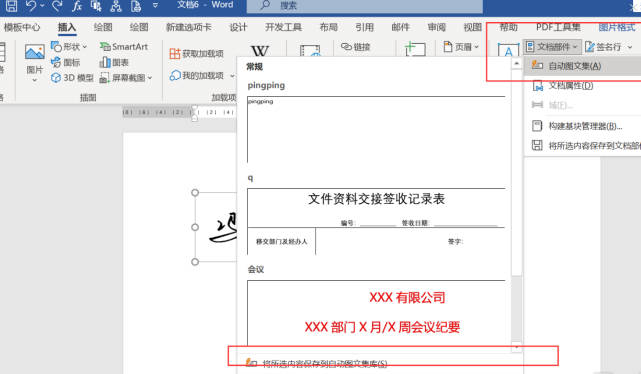Switch to the 图片格式 tab
Image resolution: width=641 pixels, height=374 pixels.
coord(617,27)
